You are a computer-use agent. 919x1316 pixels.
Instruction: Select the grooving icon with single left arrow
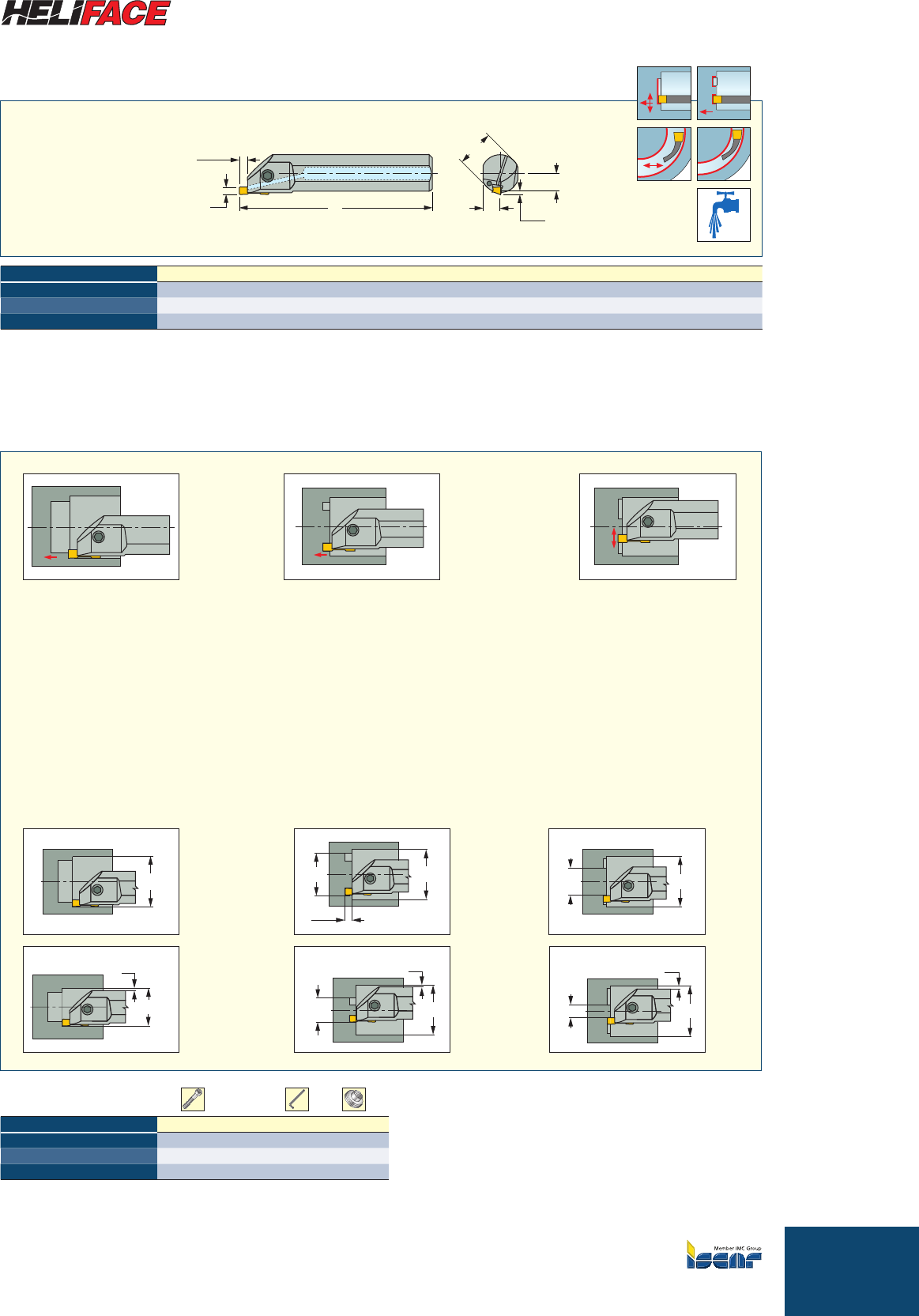(x=723, y=93)
